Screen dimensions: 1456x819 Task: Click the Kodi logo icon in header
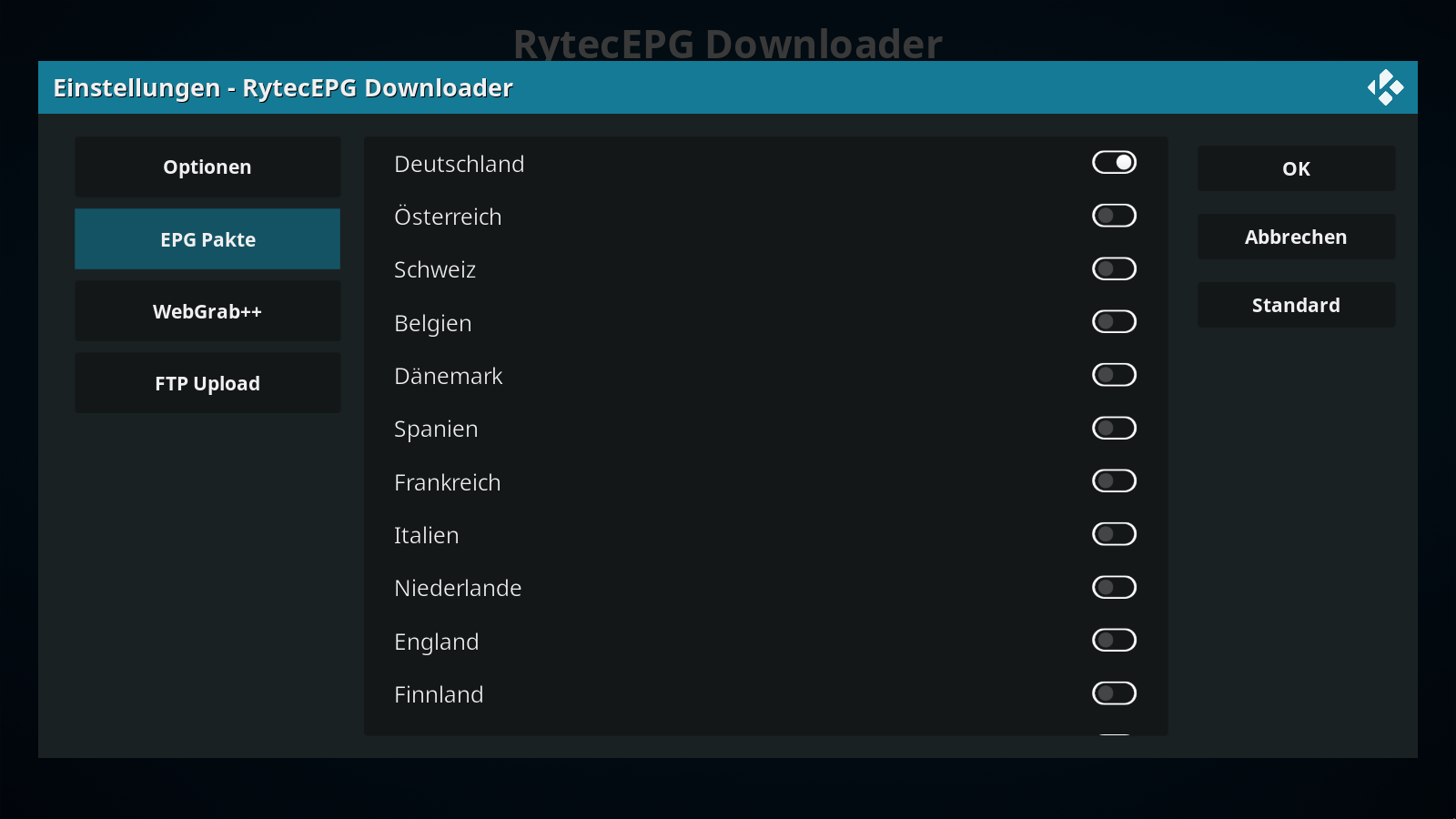coord(1385,87)
